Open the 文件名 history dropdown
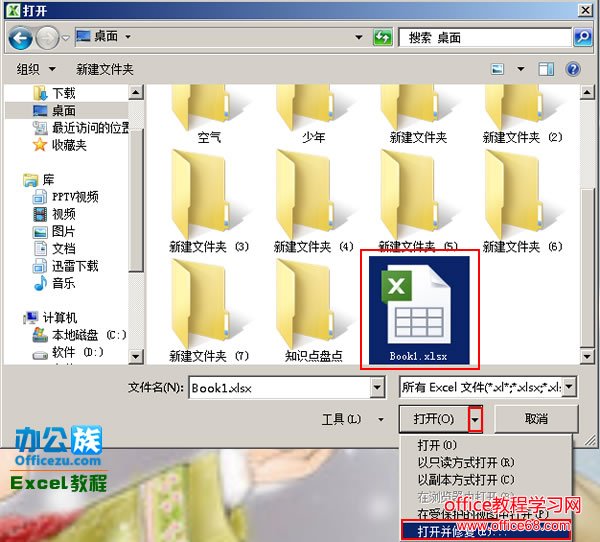 pos(377,388)
